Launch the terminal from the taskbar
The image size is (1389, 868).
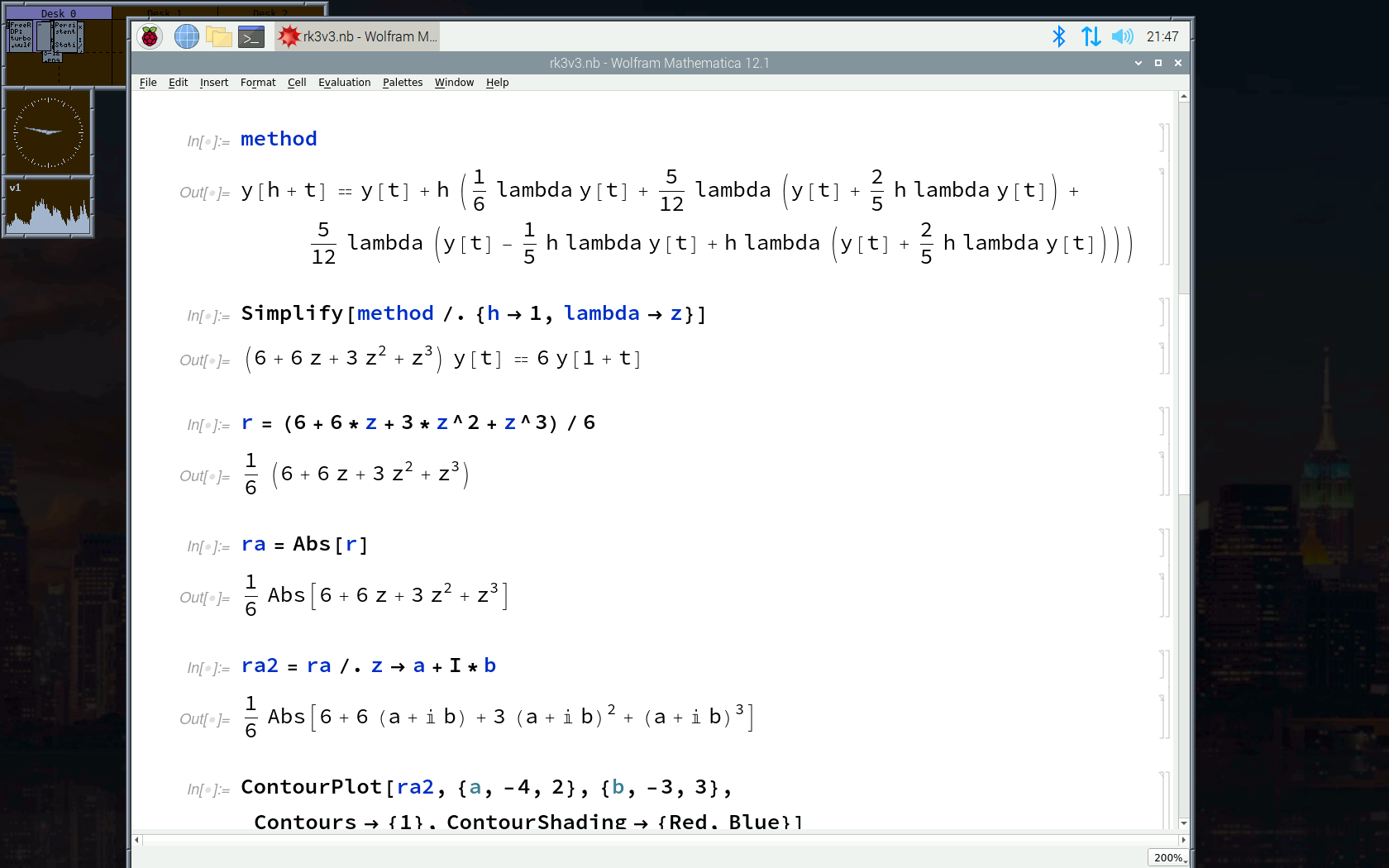[251, 36]
